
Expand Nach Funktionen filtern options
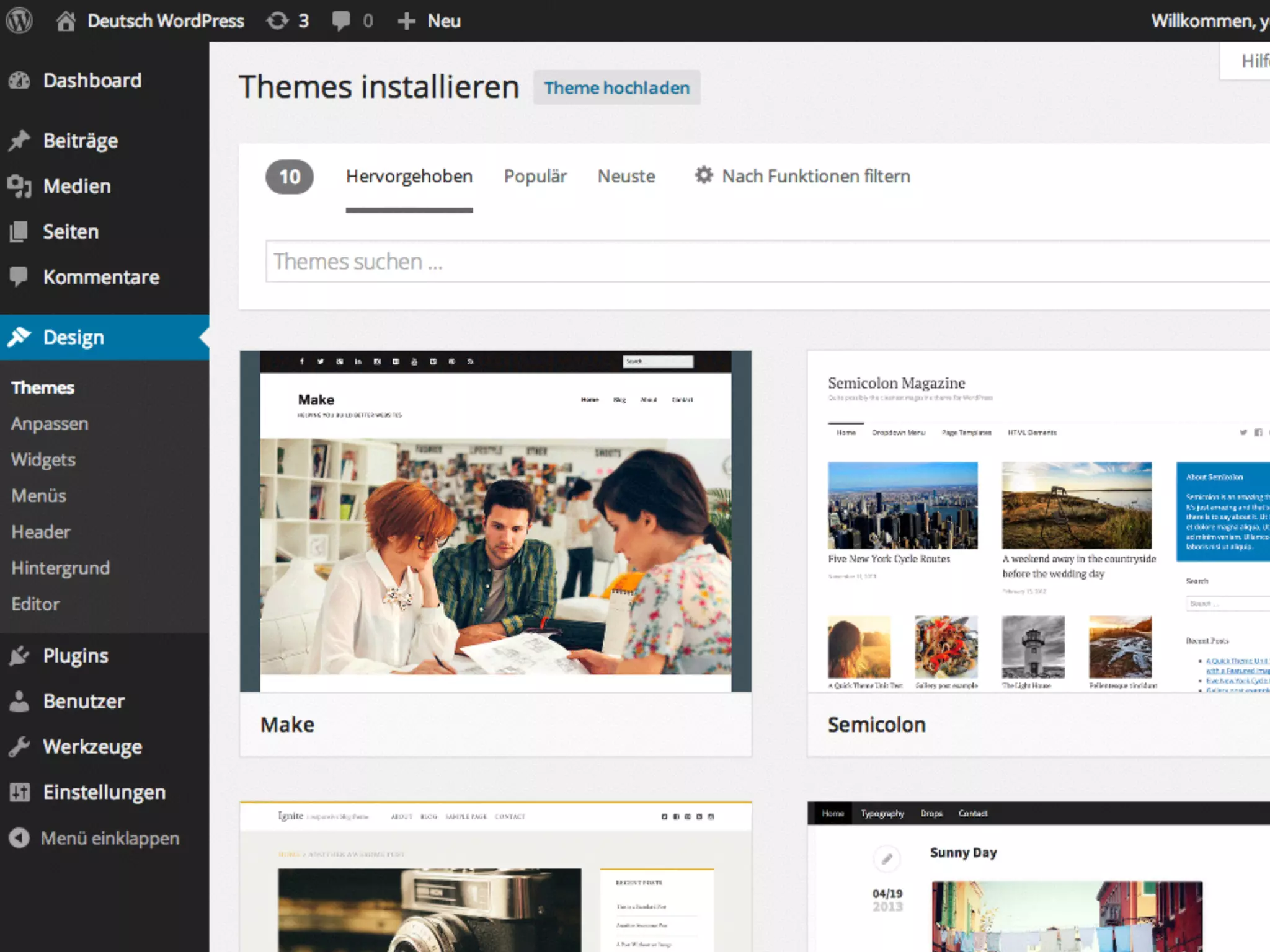point(802,176)
